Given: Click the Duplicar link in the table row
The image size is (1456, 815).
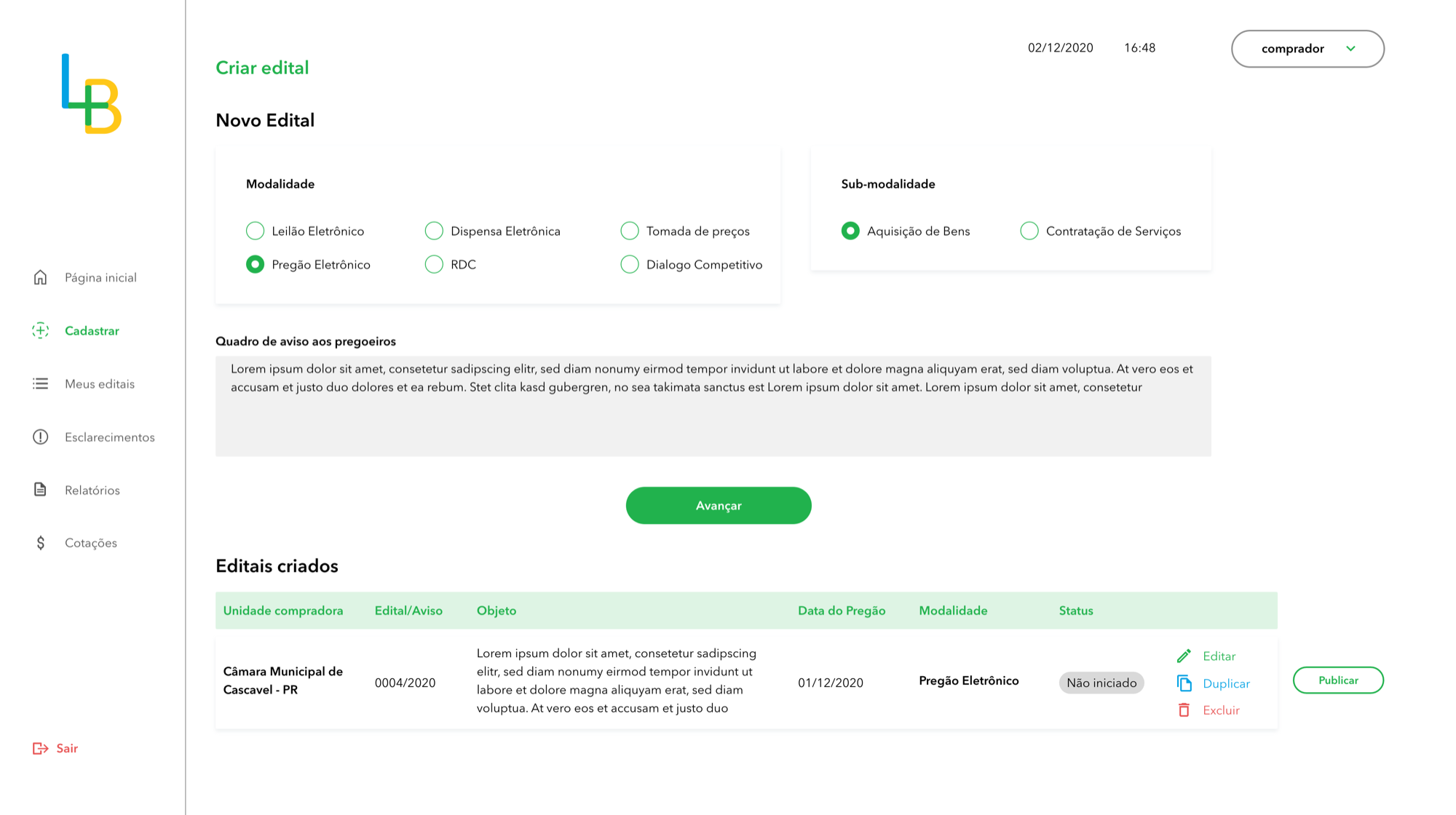Looking at the screenshot, I should coord(1226,683).
